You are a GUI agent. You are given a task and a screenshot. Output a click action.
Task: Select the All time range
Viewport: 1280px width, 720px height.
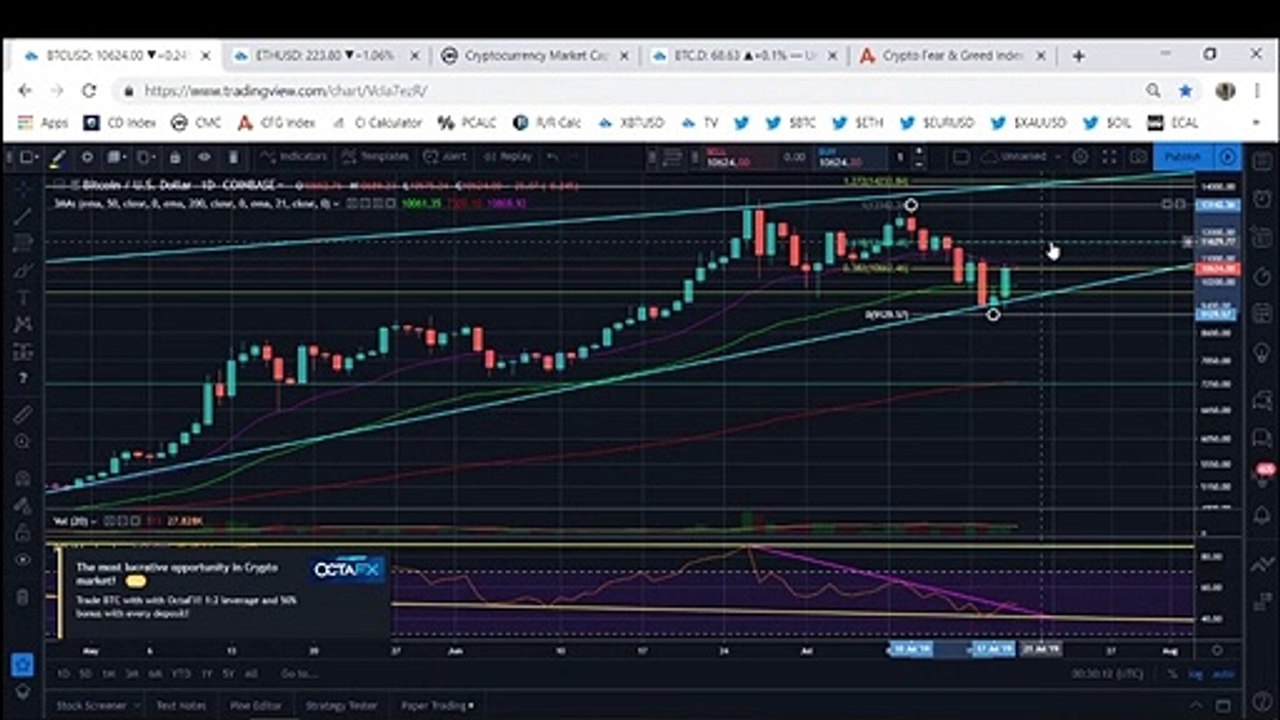[251, 674]
